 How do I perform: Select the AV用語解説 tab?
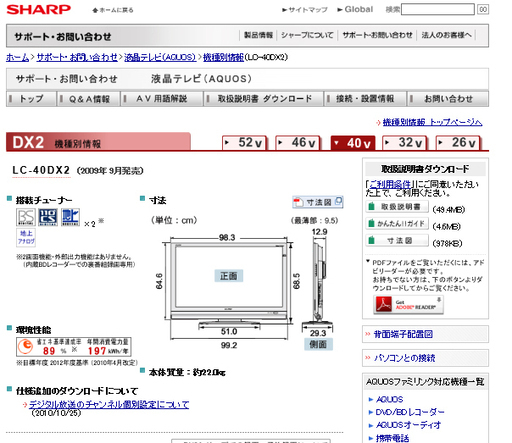point(162,99)
